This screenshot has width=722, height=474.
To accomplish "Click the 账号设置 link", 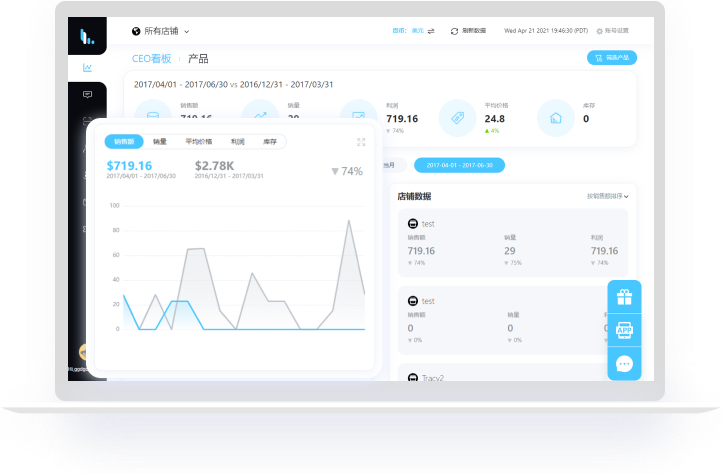I will 617,30.
